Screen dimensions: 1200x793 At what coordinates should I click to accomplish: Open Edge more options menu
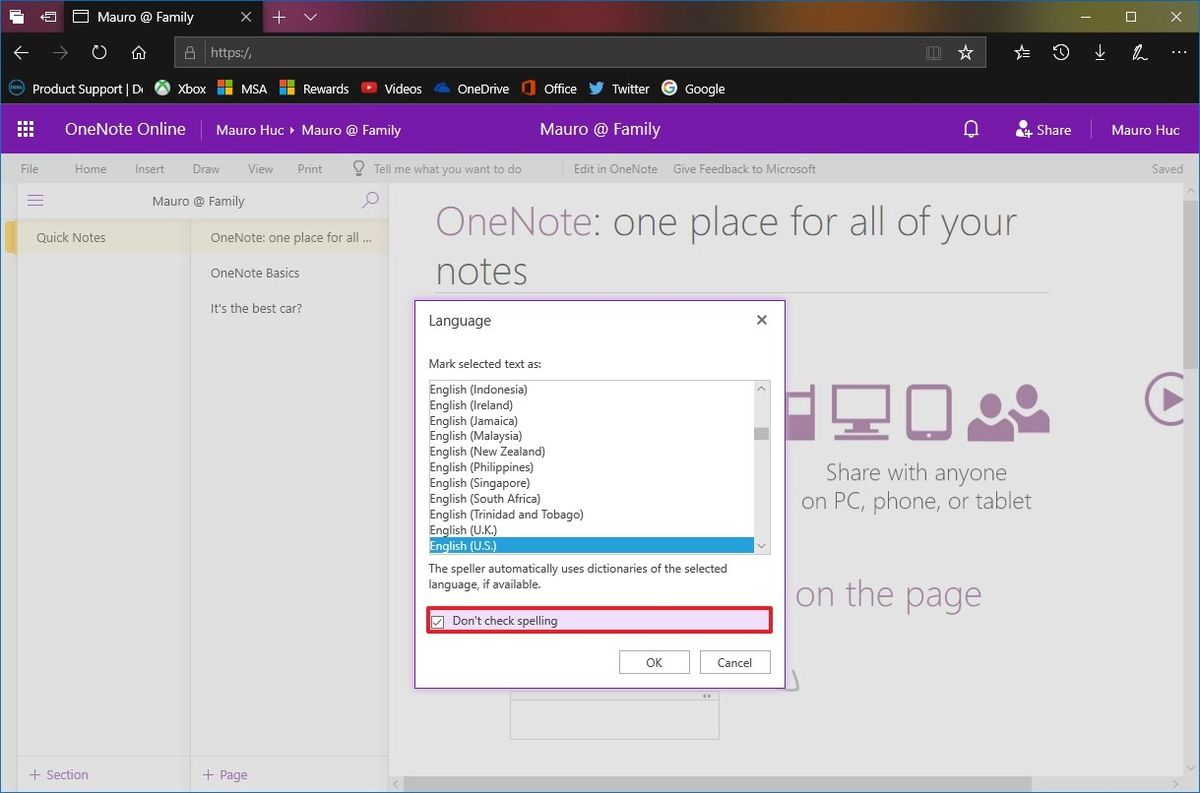click(1179, 52)
